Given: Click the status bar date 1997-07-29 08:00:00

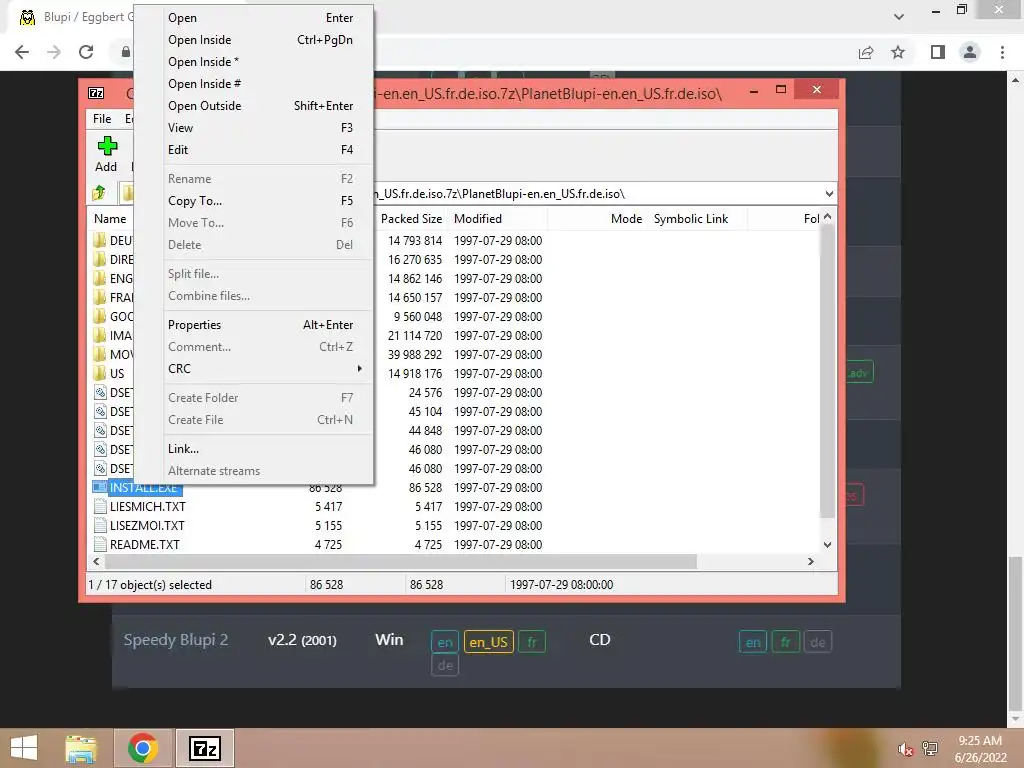Looking at the screenshot, I should coord(562,584).
